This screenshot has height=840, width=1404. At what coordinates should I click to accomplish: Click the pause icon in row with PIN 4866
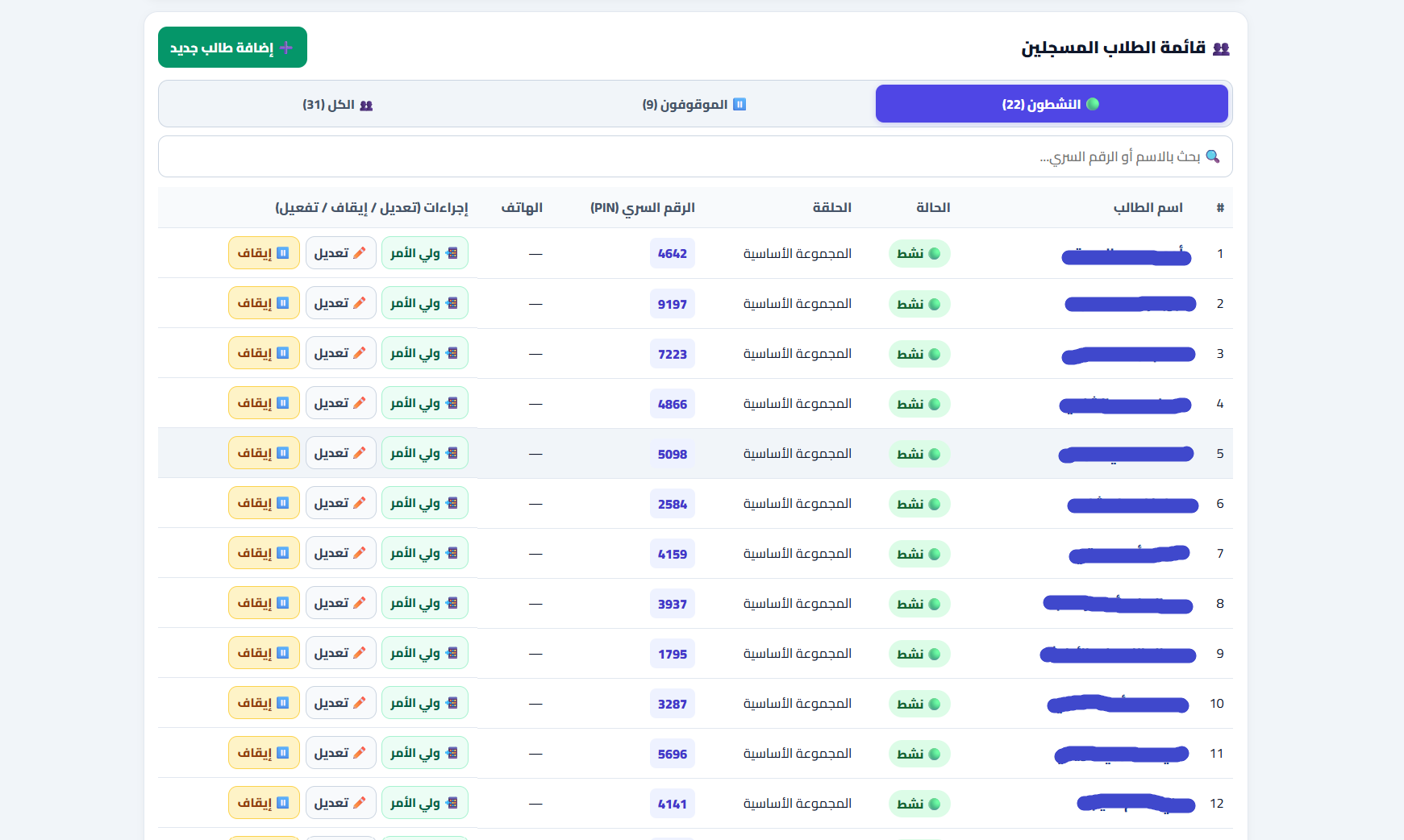283,403
